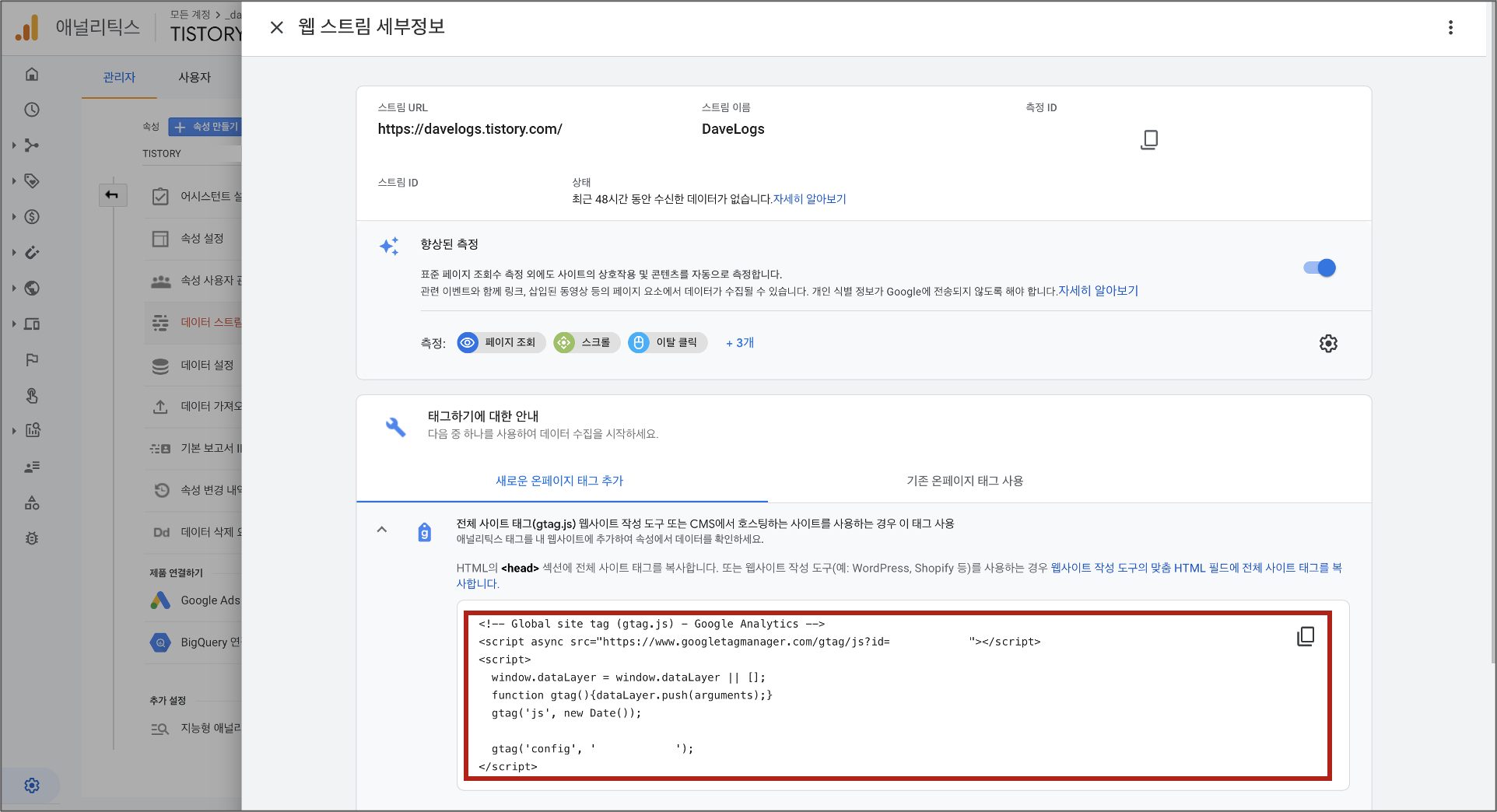Click the 속성 만들기 button

tap(205, 127)
